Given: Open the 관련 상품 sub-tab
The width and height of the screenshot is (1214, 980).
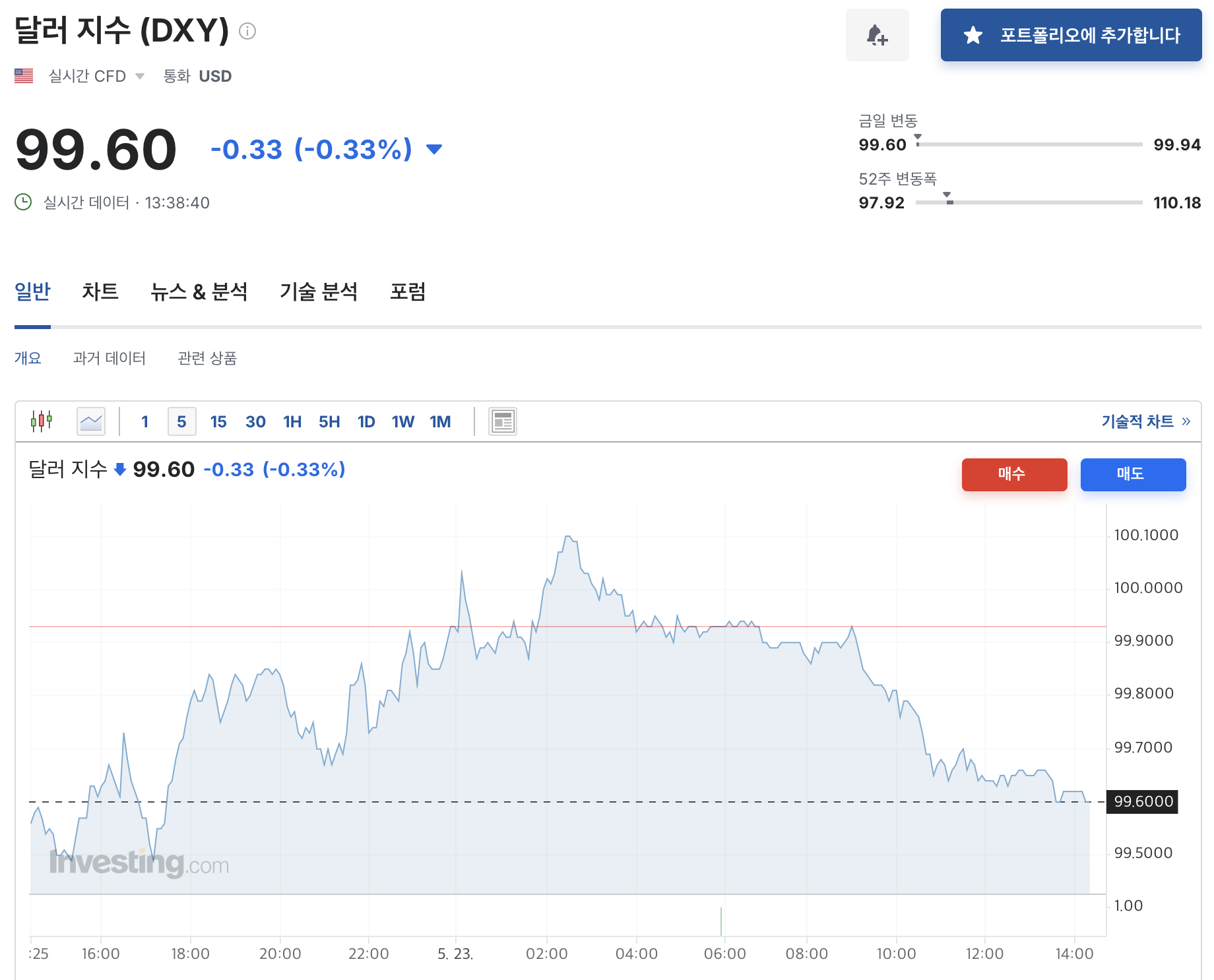Looking at the screenshot, I should (x=207, y=358).
